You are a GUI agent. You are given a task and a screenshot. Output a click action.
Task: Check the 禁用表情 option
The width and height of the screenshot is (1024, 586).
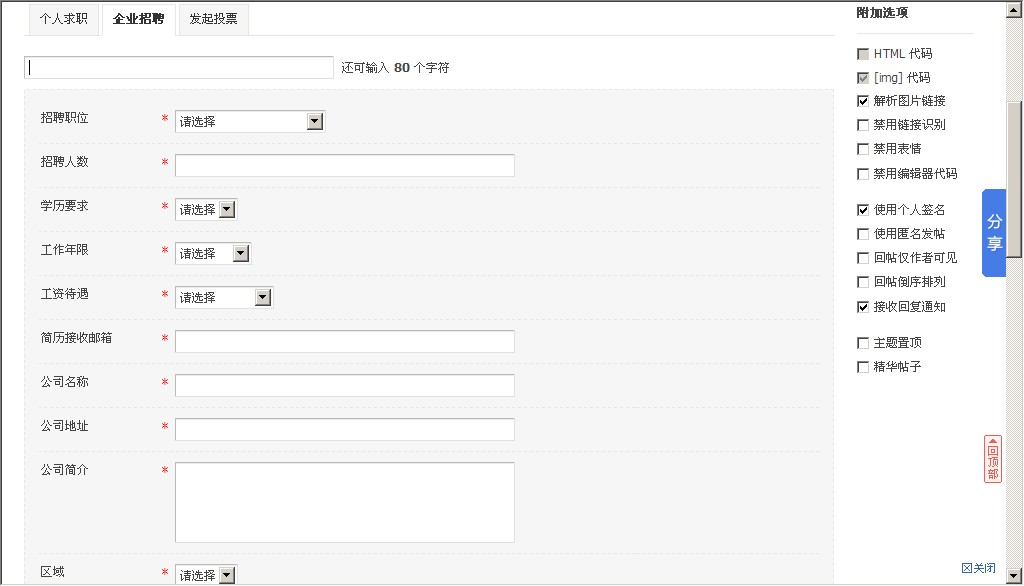pyautogui.click(x=863, y=149)
